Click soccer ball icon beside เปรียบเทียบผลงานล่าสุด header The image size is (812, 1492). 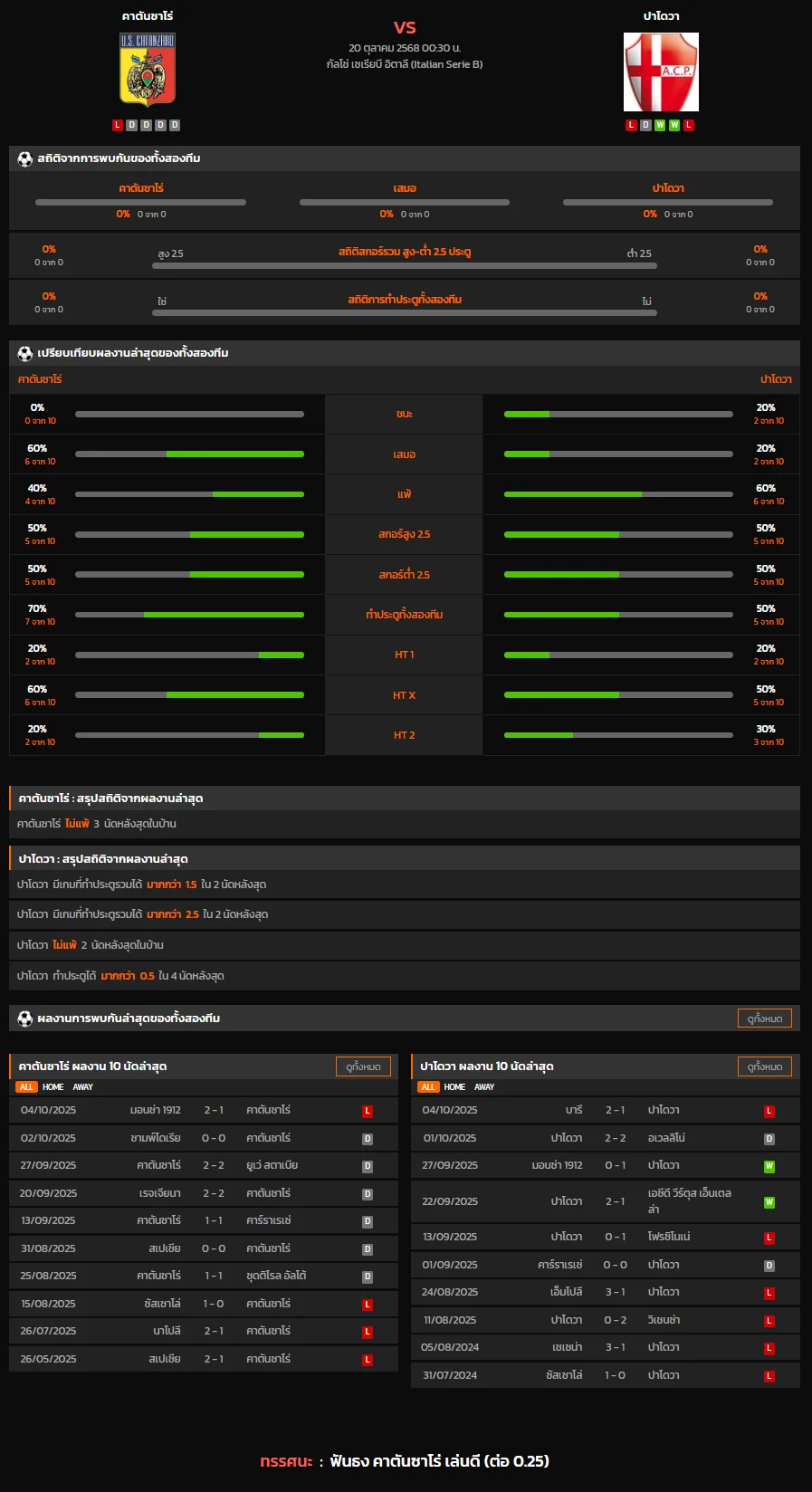click(25, 353)
